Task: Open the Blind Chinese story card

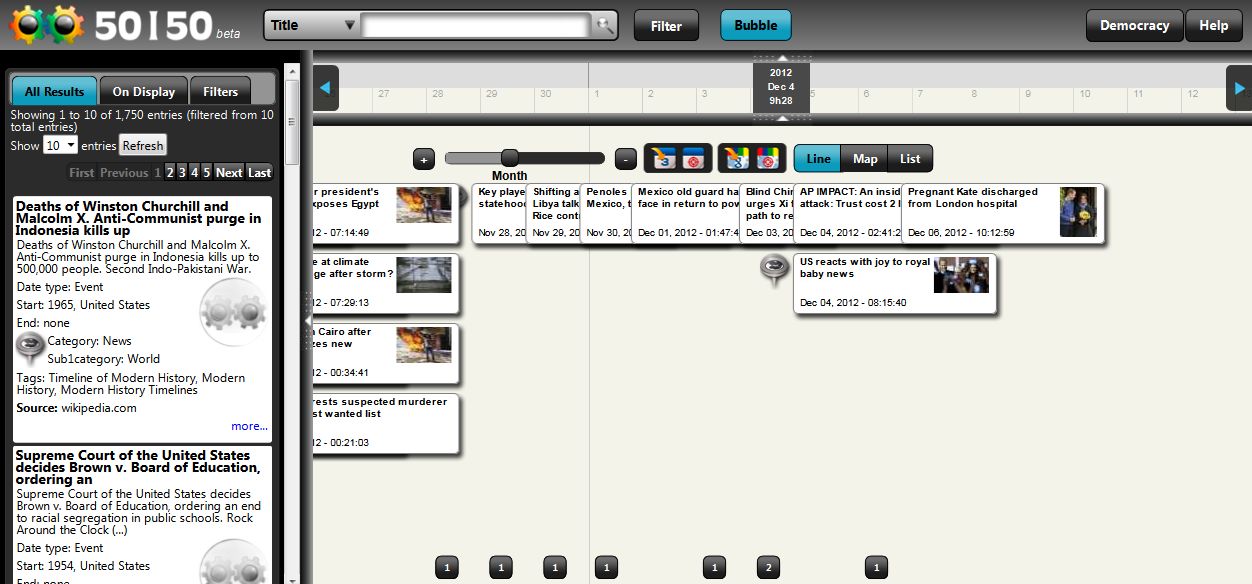Action: click(768, 213)
